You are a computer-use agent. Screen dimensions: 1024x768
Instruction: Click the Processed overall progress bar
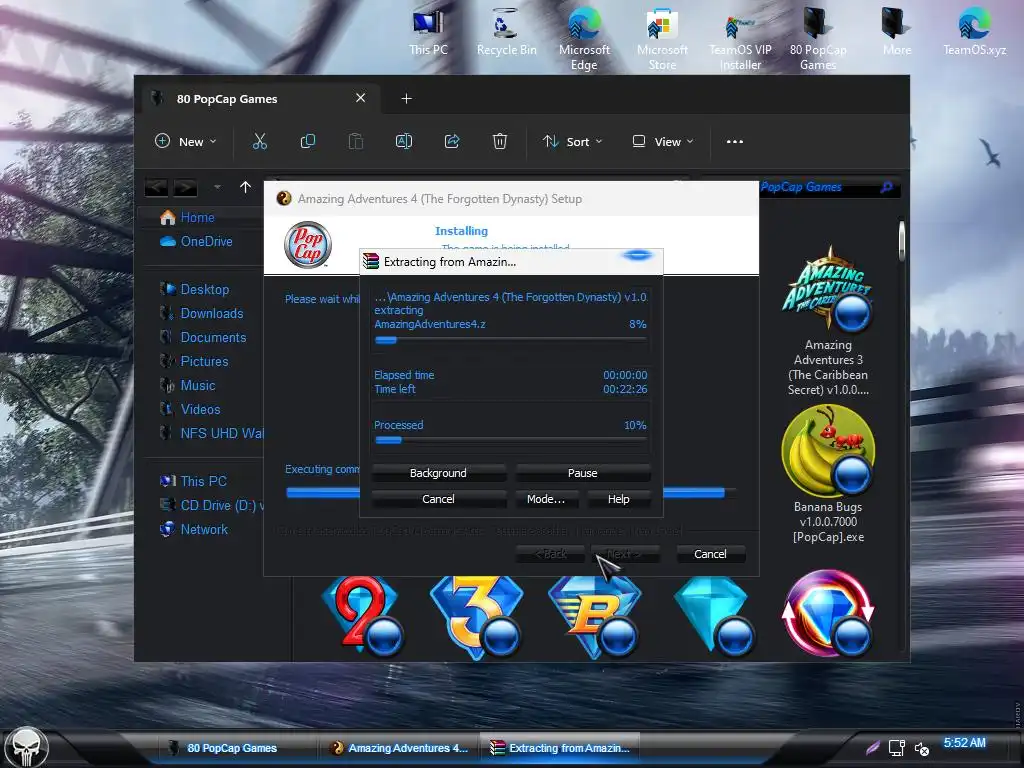(510, 440)
